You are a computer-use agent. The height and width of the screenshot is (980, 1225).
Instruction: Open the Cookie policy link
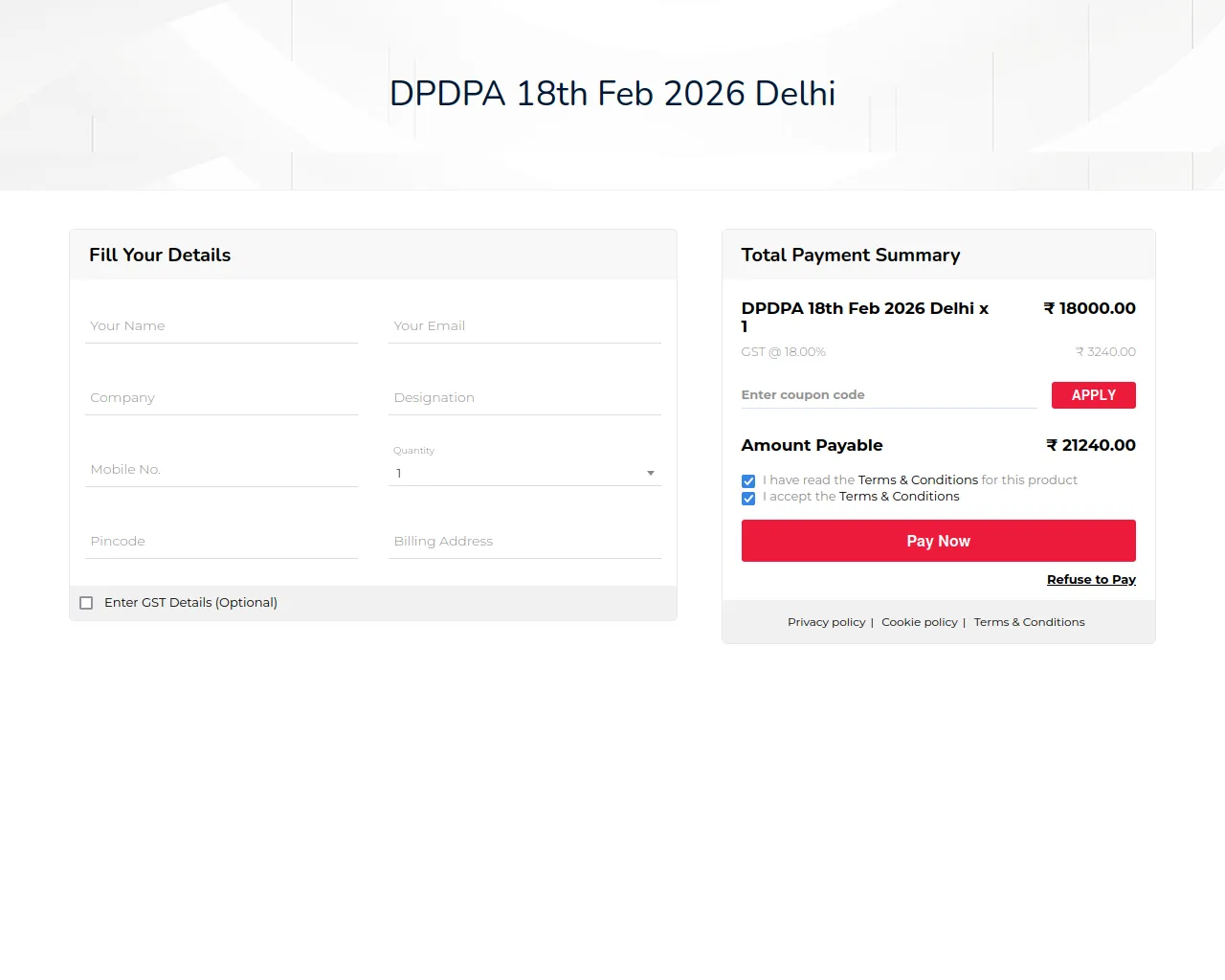(x=919, y=622)
